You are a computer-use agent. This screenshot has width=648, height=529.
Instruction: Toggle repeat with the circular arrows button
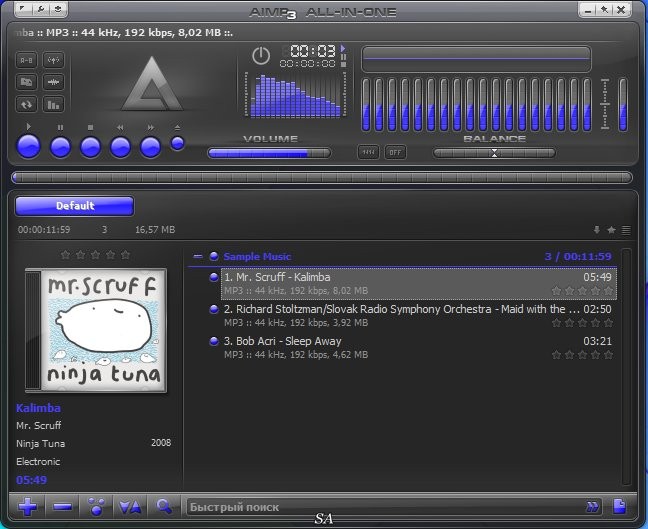point(26,104)
